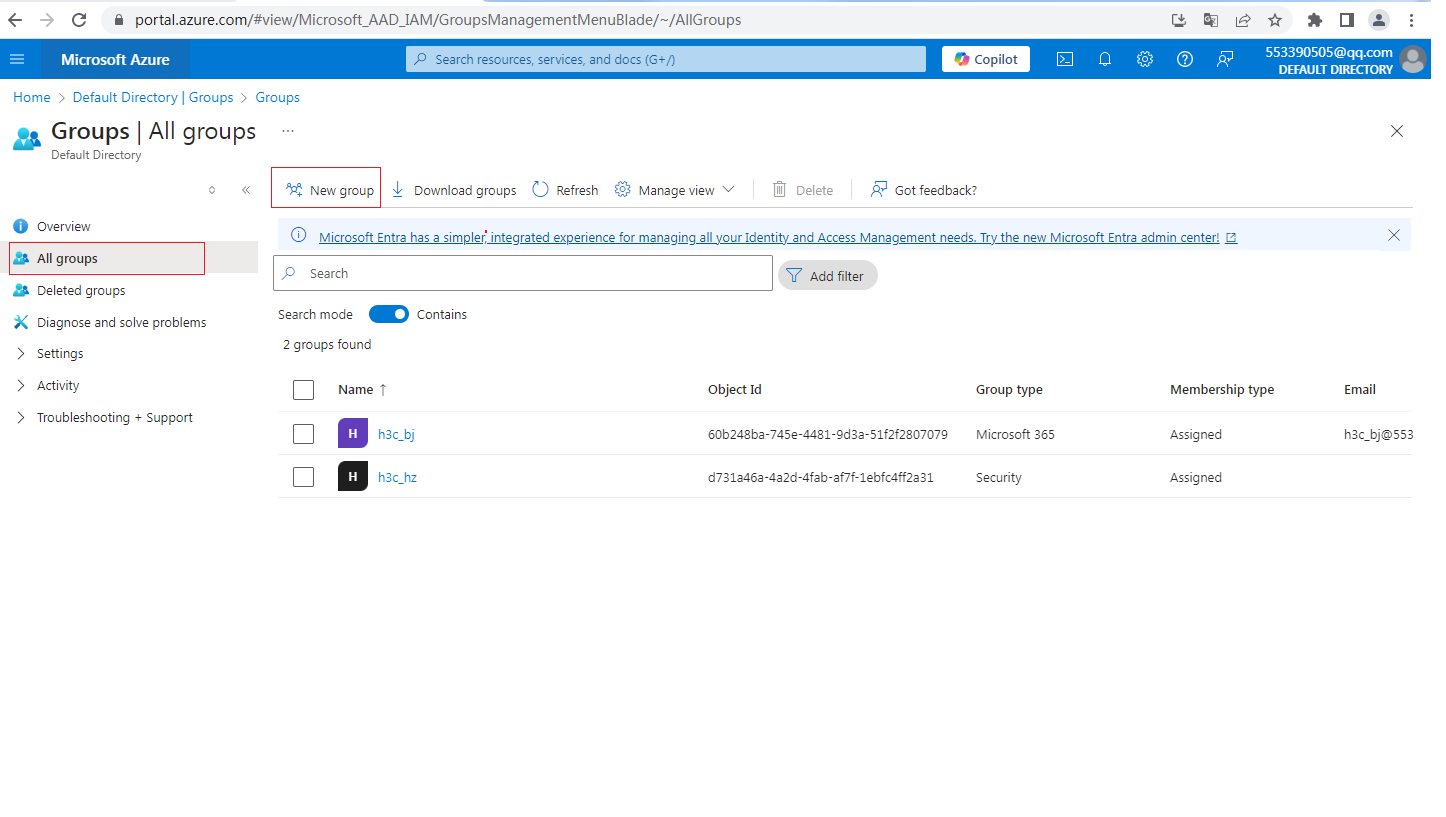Screen dimensions: 1446x817
Task: Click the install app icon in address bar
Action: click(x=1179, y=20)
